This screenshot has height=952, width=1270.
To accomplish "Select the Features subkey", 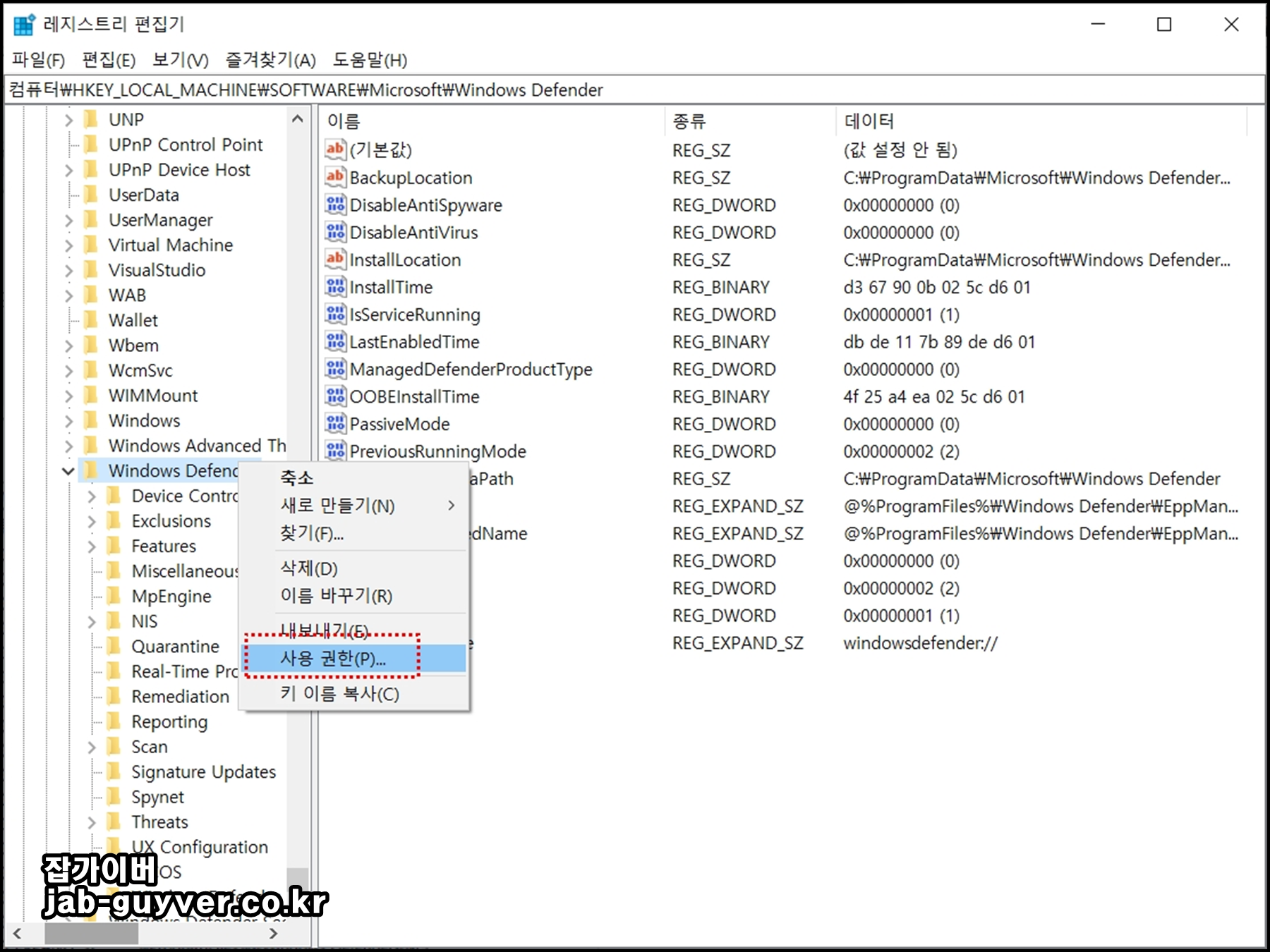I will pos(164,546).
